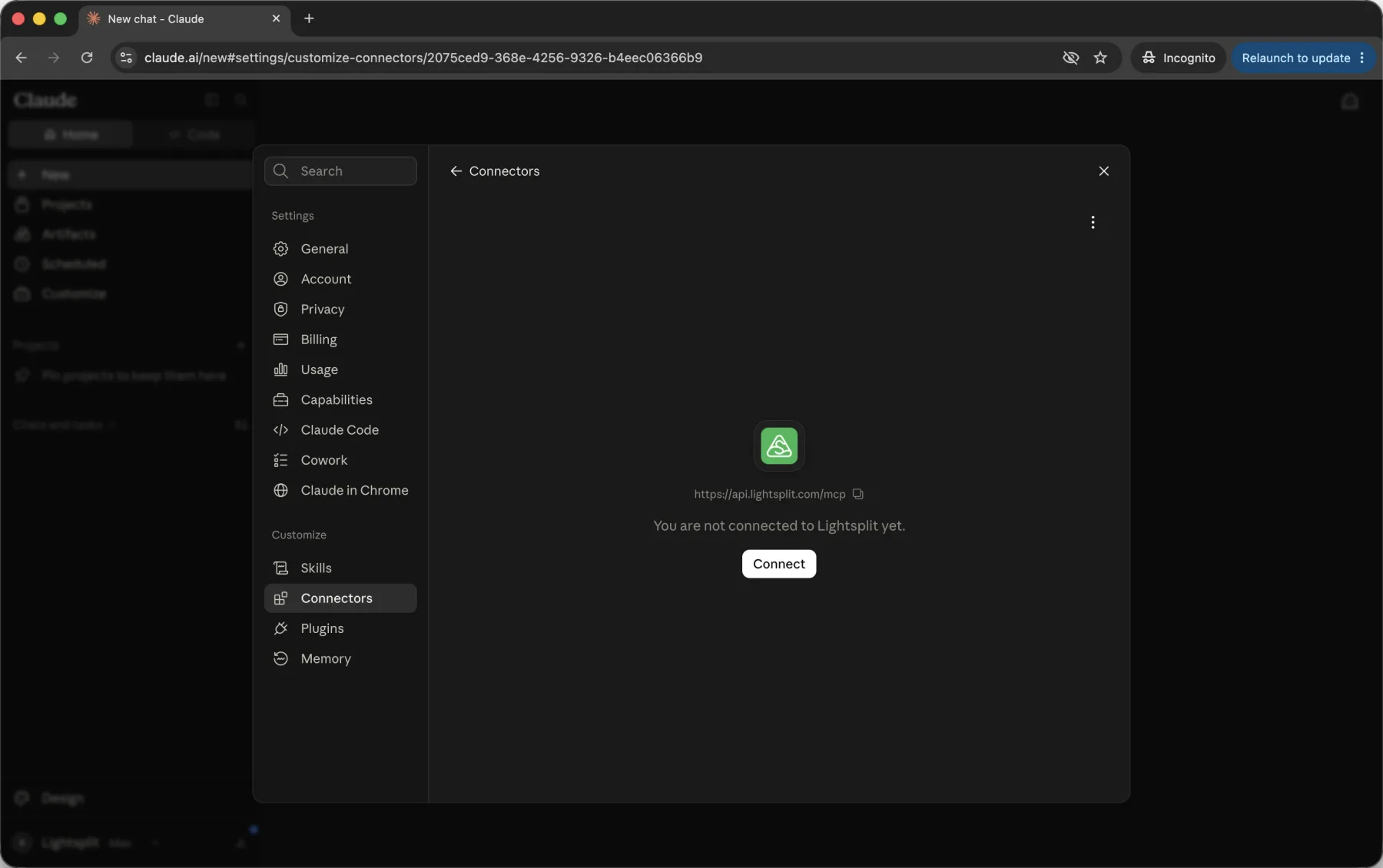This screenshot has height=868, width=1383.
Task: Click the globe icon beside Claude in Chrome
Action: 280,490
